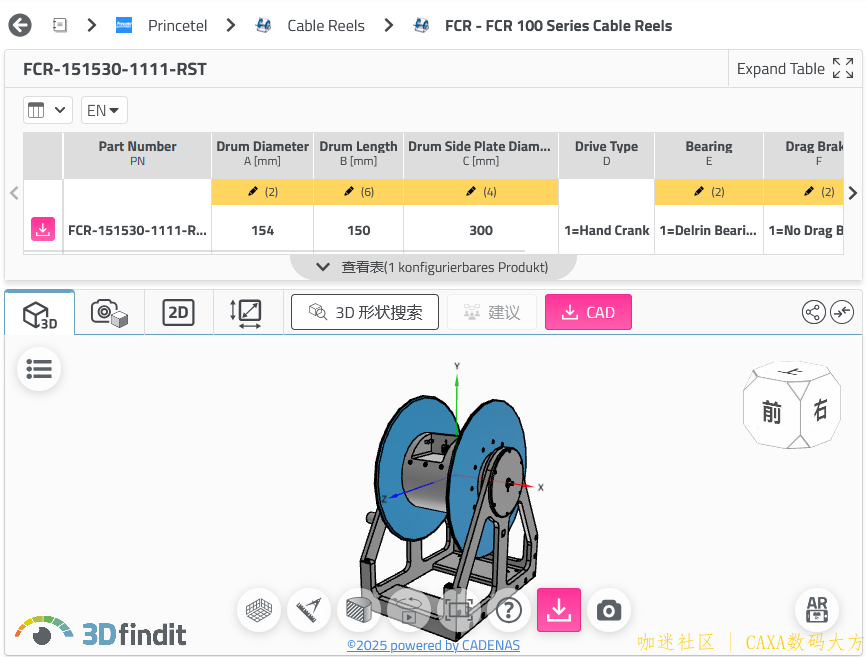Click the fit-to-view frame tool
The image size is (867, 657).
(458, 611)
